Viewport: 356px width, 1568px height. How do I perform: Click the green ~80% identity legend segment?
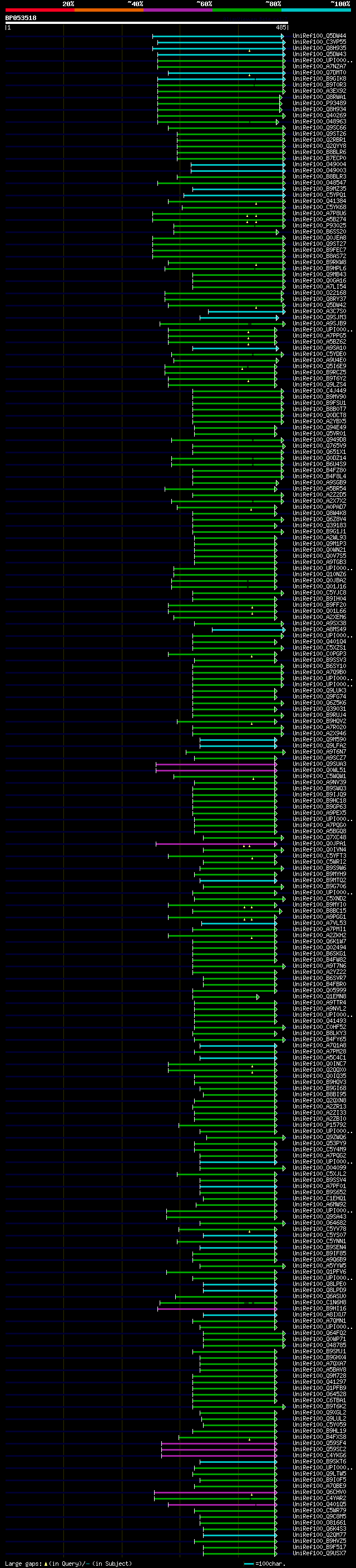pos(247,10)
